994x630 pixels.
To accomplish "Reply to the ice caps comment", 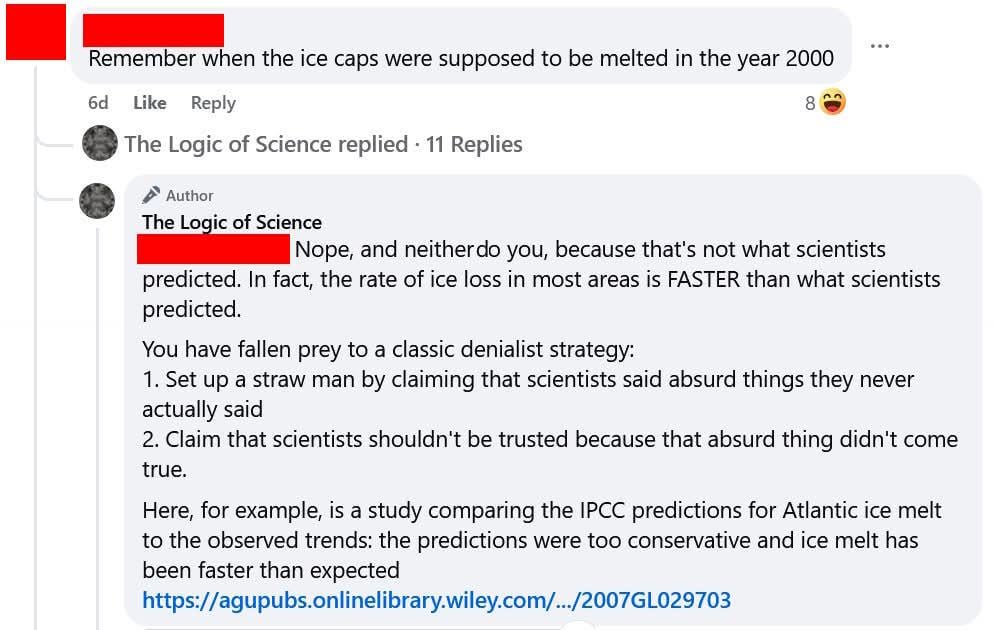I will click(x=212, y=102).
